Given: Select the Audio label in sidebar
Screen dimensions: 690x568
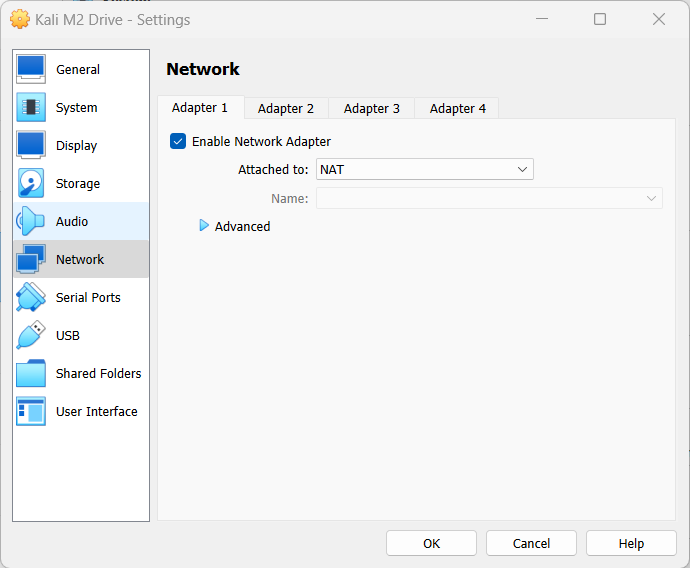Looking at the screenshot, I should pos(72,221).
